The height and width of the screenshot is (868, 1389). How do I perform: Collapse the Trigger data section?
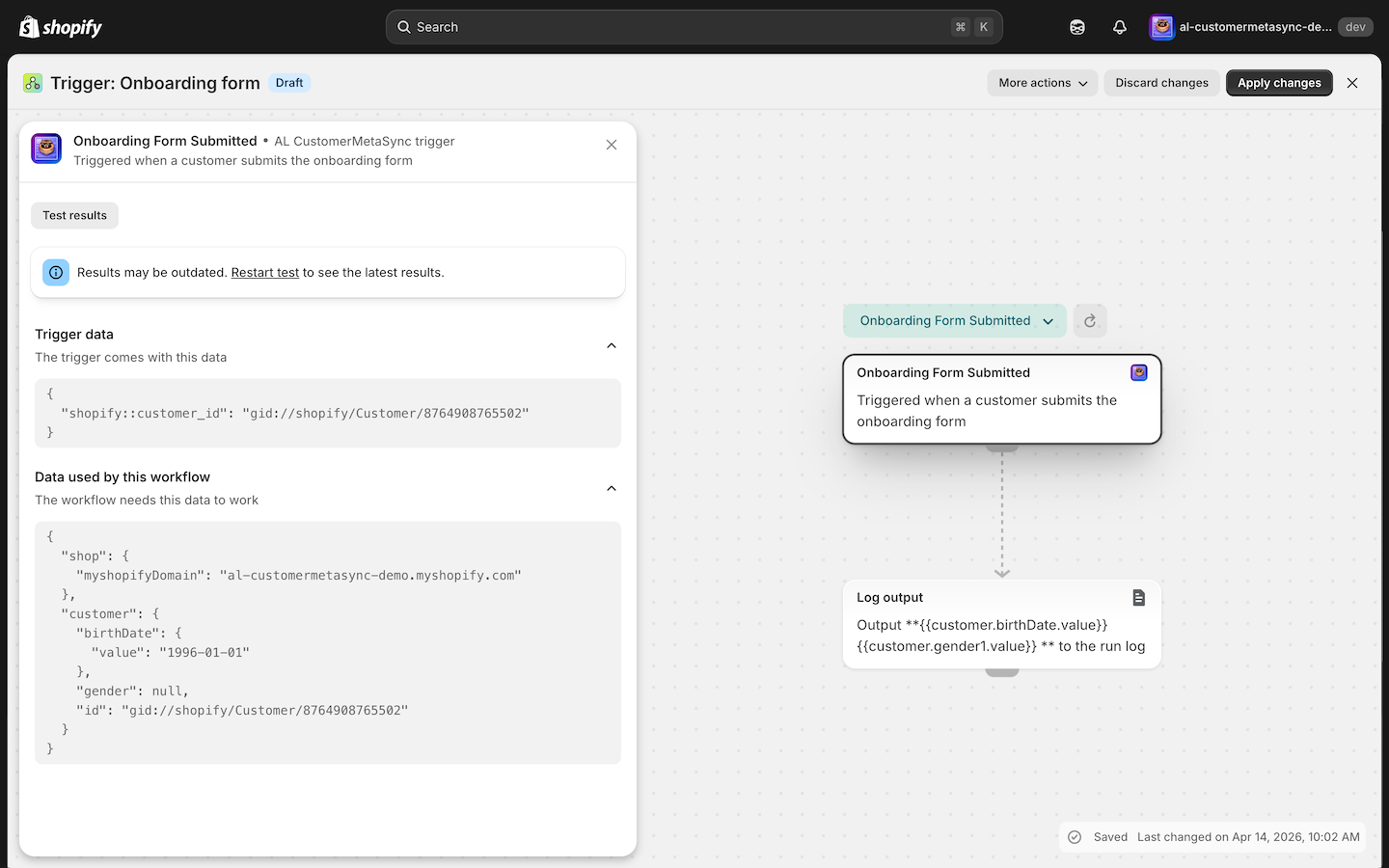[x=612, y=345]
